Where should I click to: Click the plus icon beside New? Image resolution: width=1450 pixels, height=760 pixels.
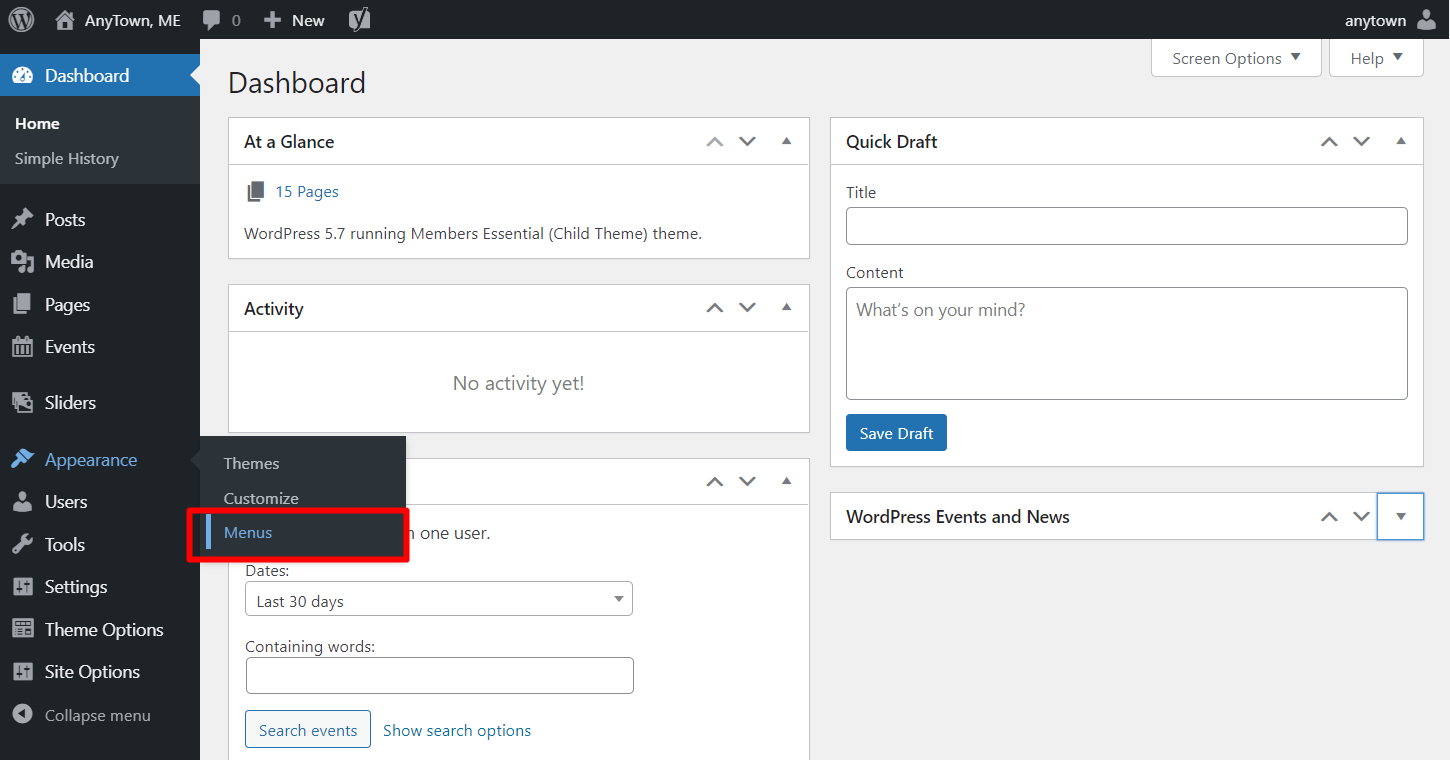tap(272, 20)
